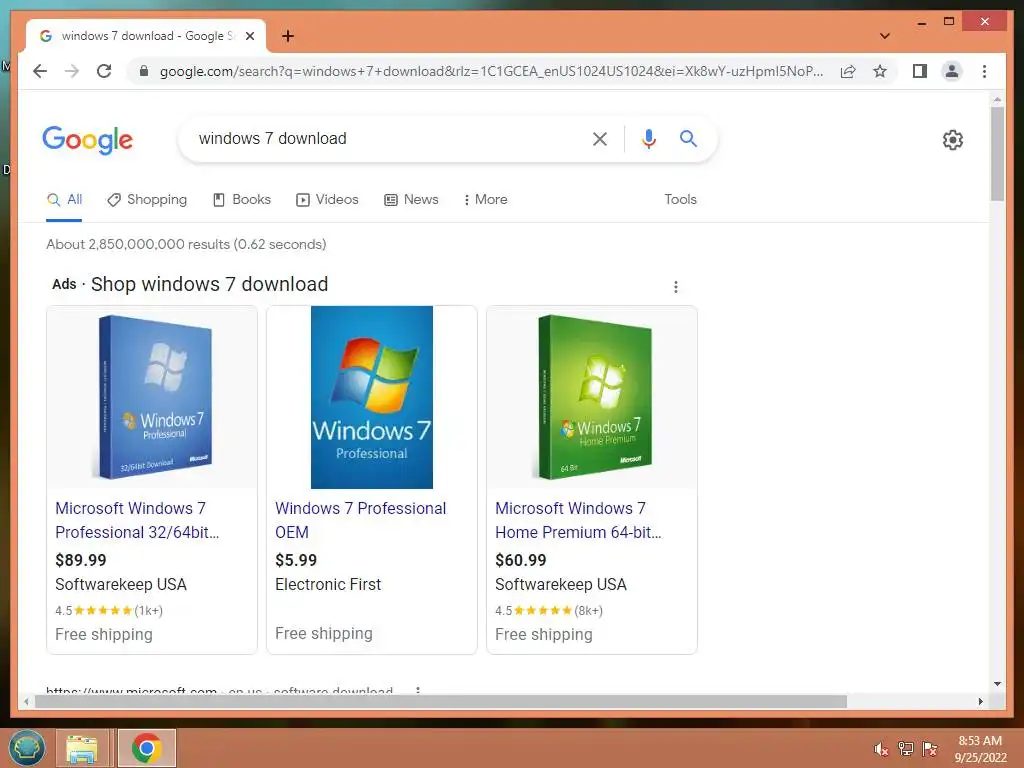Open the search Tools options
Viewport: 1024px width, 768px height.
pos(680,200)
